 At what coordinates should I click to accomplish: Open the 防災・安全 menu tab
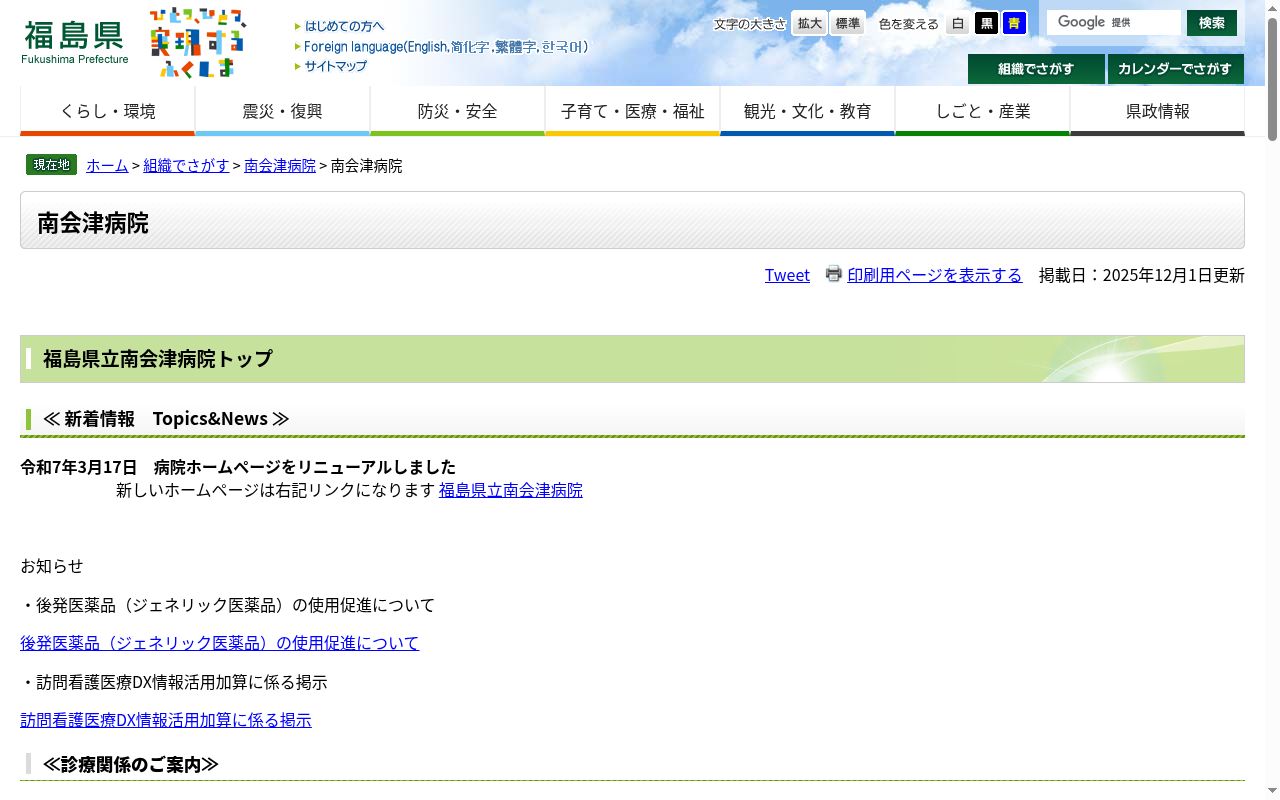457,111
